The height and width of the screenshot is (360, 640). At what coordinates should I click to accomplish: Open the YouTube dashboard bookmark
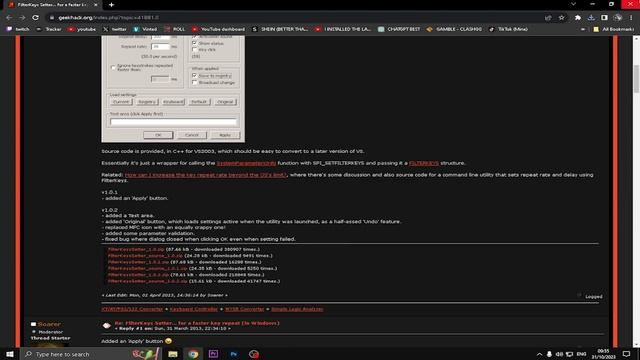pos(218,29)
